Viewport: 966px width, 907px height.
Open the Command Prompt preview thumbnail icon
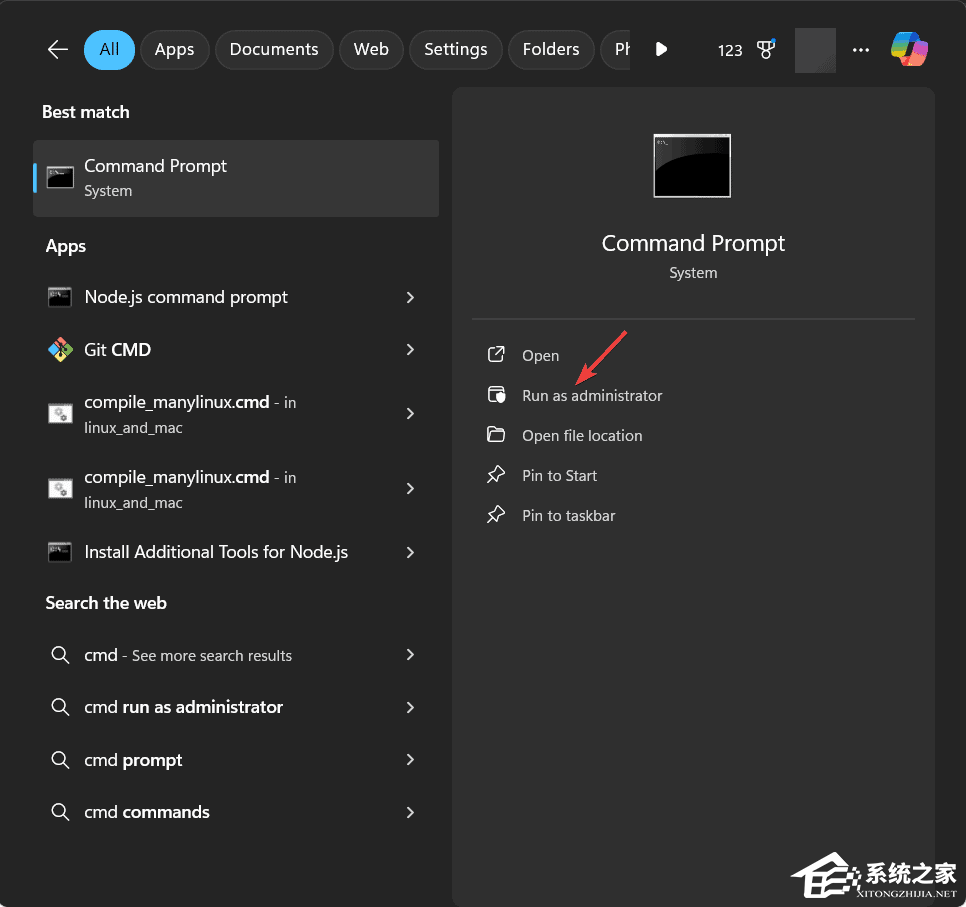(692, 165)
